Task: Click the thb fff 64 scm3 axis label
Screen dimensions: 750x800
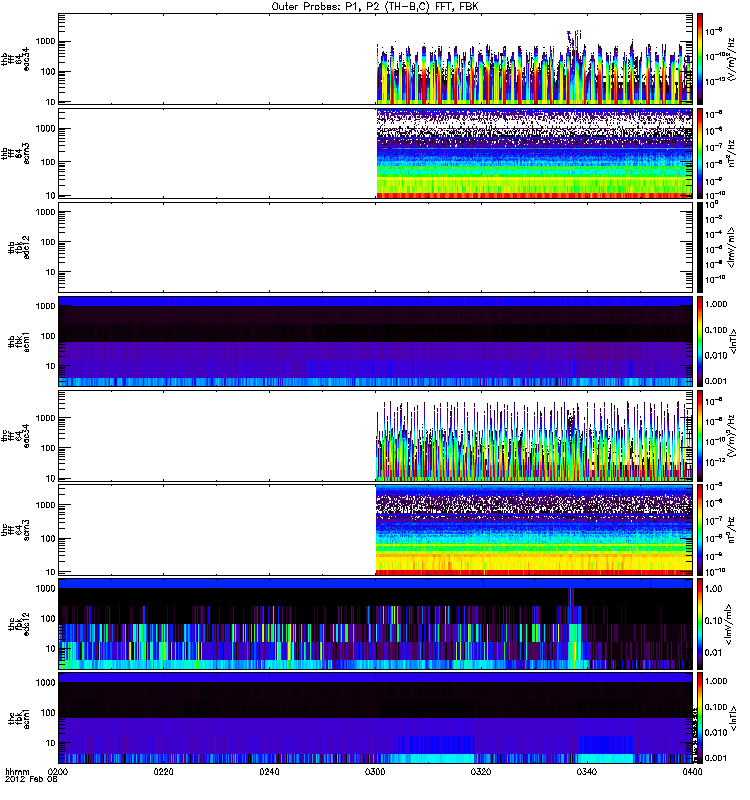Action: tap(15, 153)
